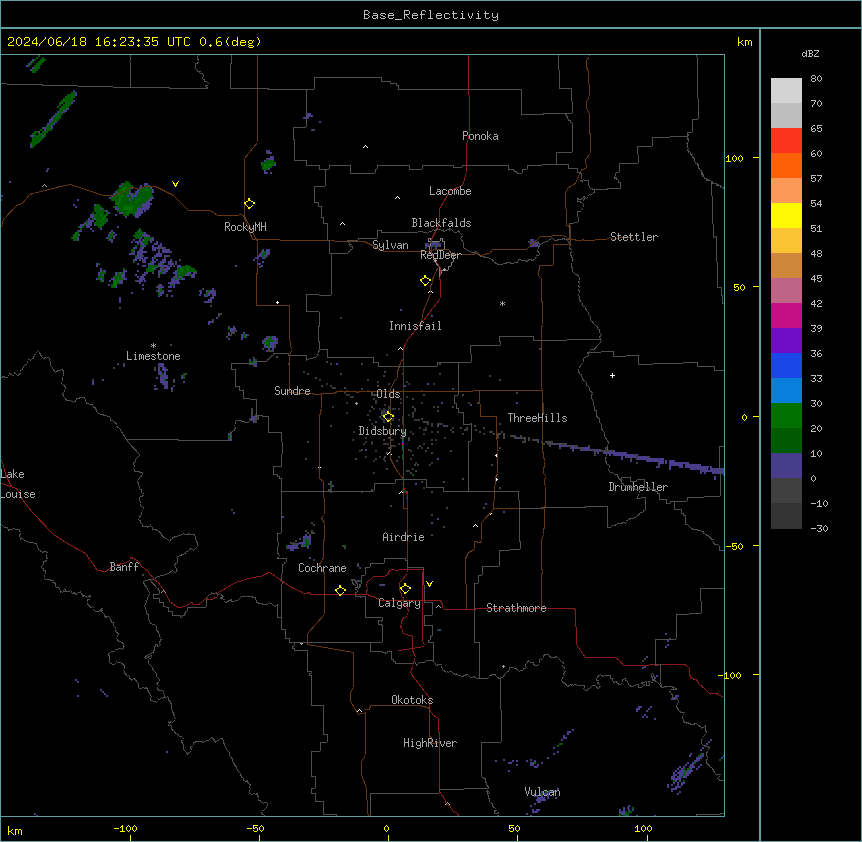Click the Limestone label
The image size is (862, 842).
(x=153, y=356)
